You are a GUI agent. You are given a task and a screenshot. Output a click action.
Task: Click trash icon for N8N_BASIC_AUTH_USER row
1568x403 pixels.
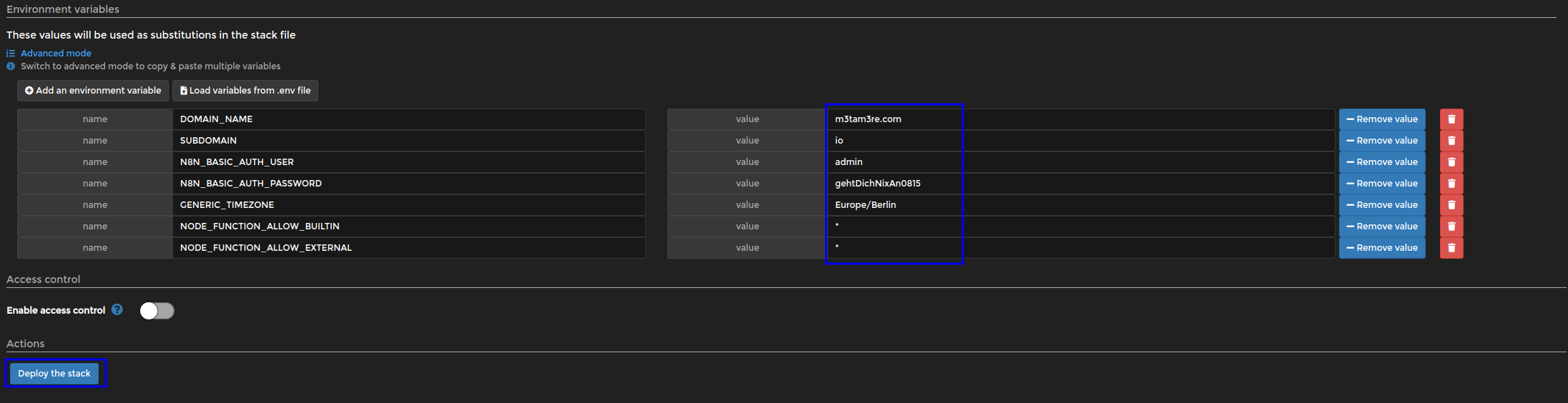pos(1451,162)
